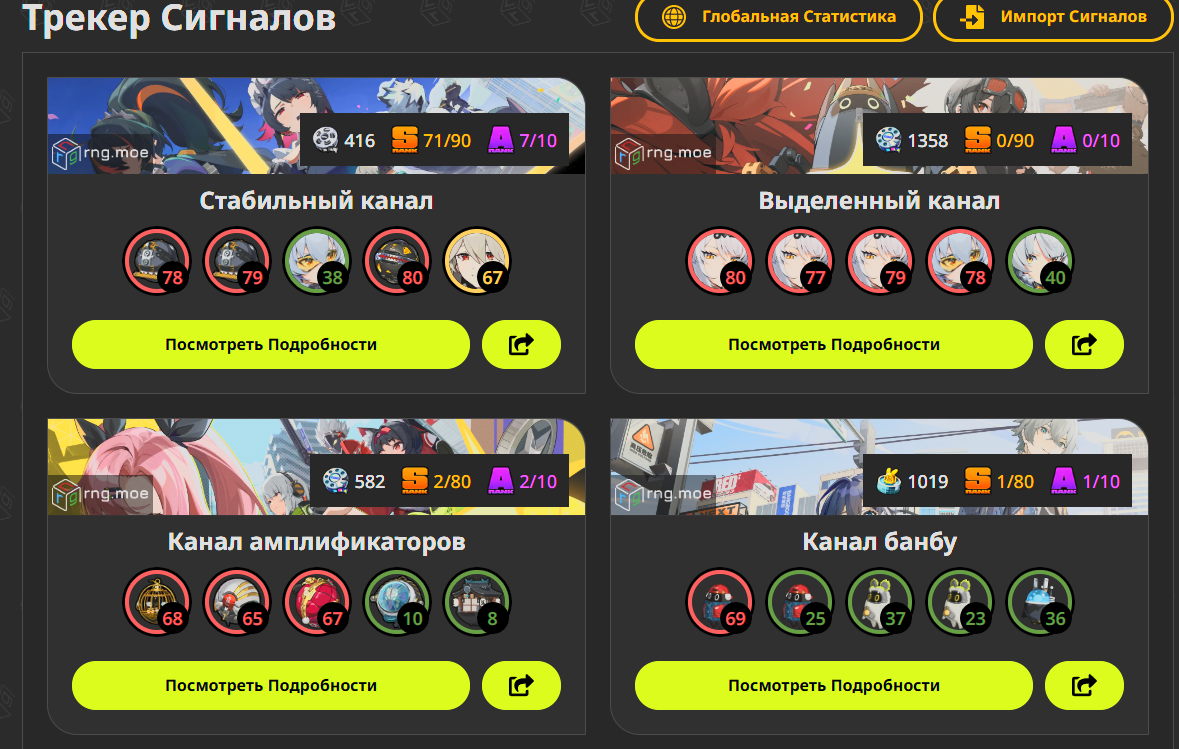
Task: View details for Канал амплификаторов
Action: click(271, 685)
